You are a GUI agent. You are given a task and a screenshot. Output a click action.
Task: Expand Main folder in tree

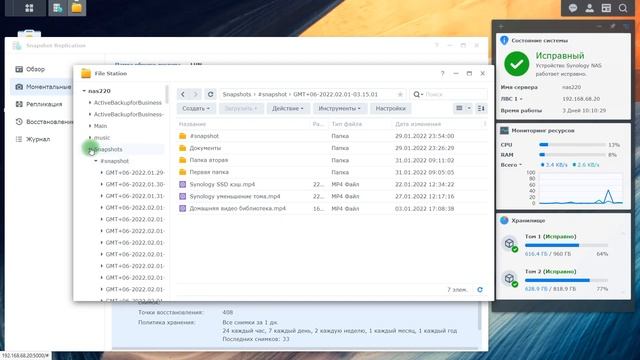[x=90, y=126]
